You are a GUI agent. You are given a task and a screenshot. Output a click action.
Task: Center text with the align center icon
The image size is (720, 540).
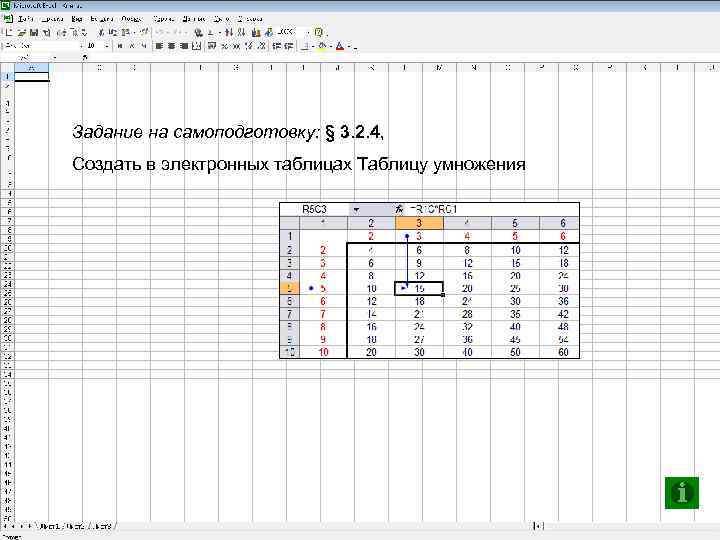click(171, 46)
